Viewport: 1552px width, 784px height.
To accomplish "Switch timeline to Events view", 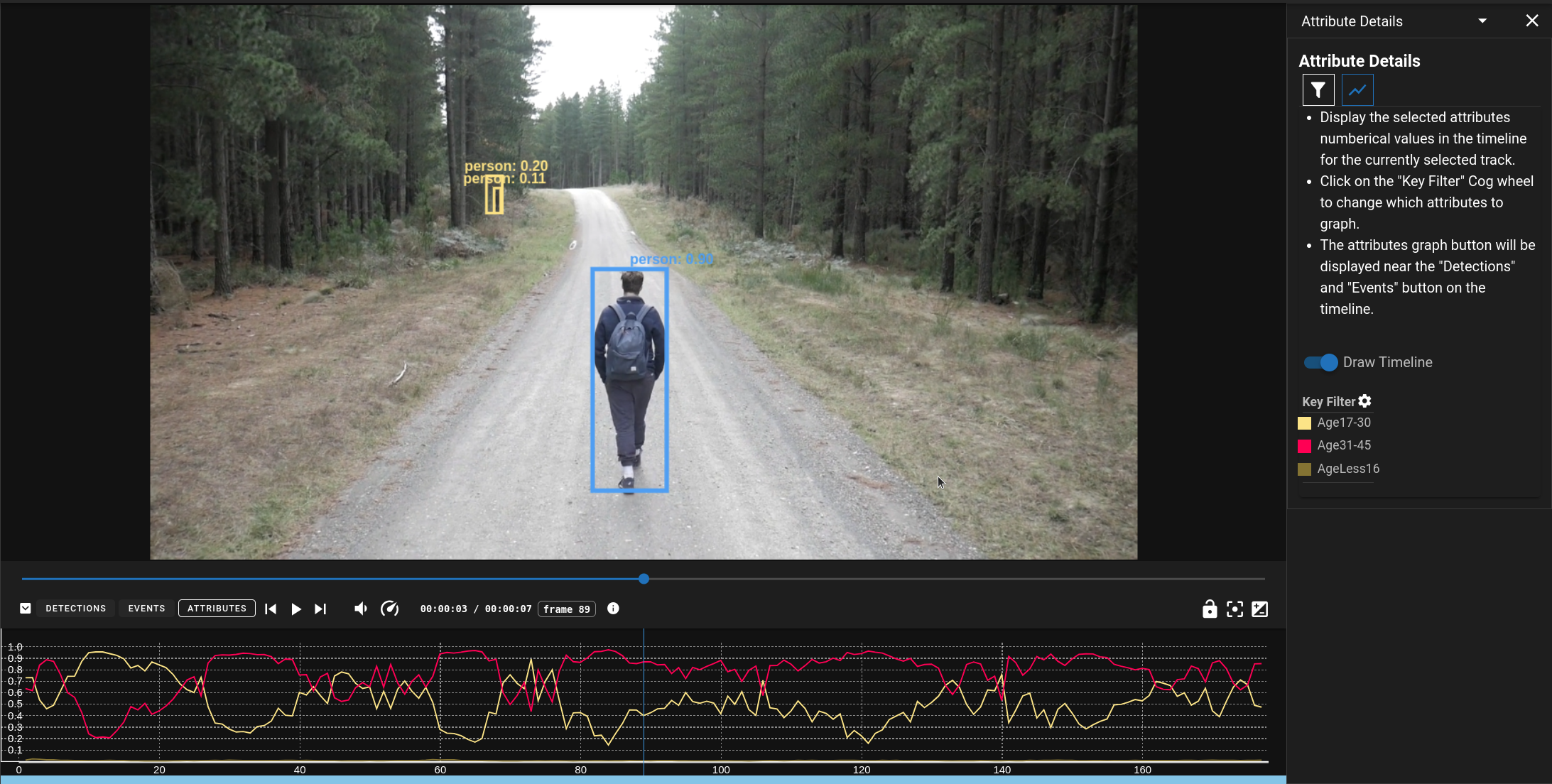I will [x=146, y=609].
